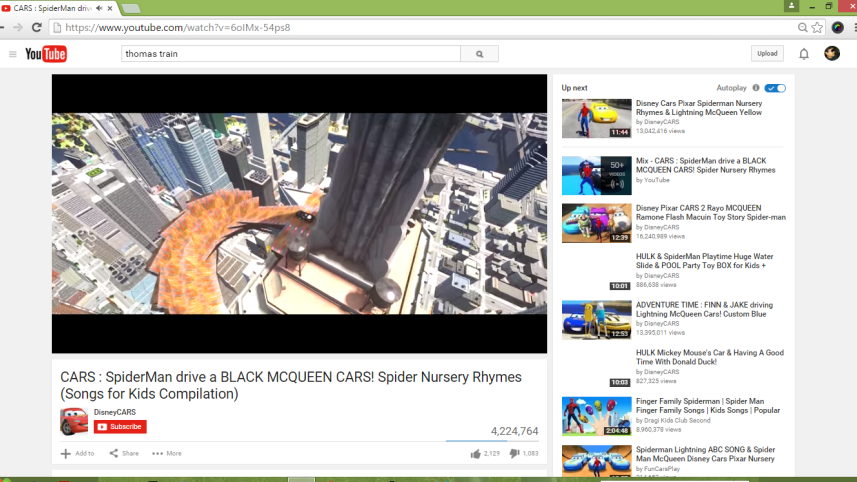Go to YouTube home via logo

pos(46,54)
